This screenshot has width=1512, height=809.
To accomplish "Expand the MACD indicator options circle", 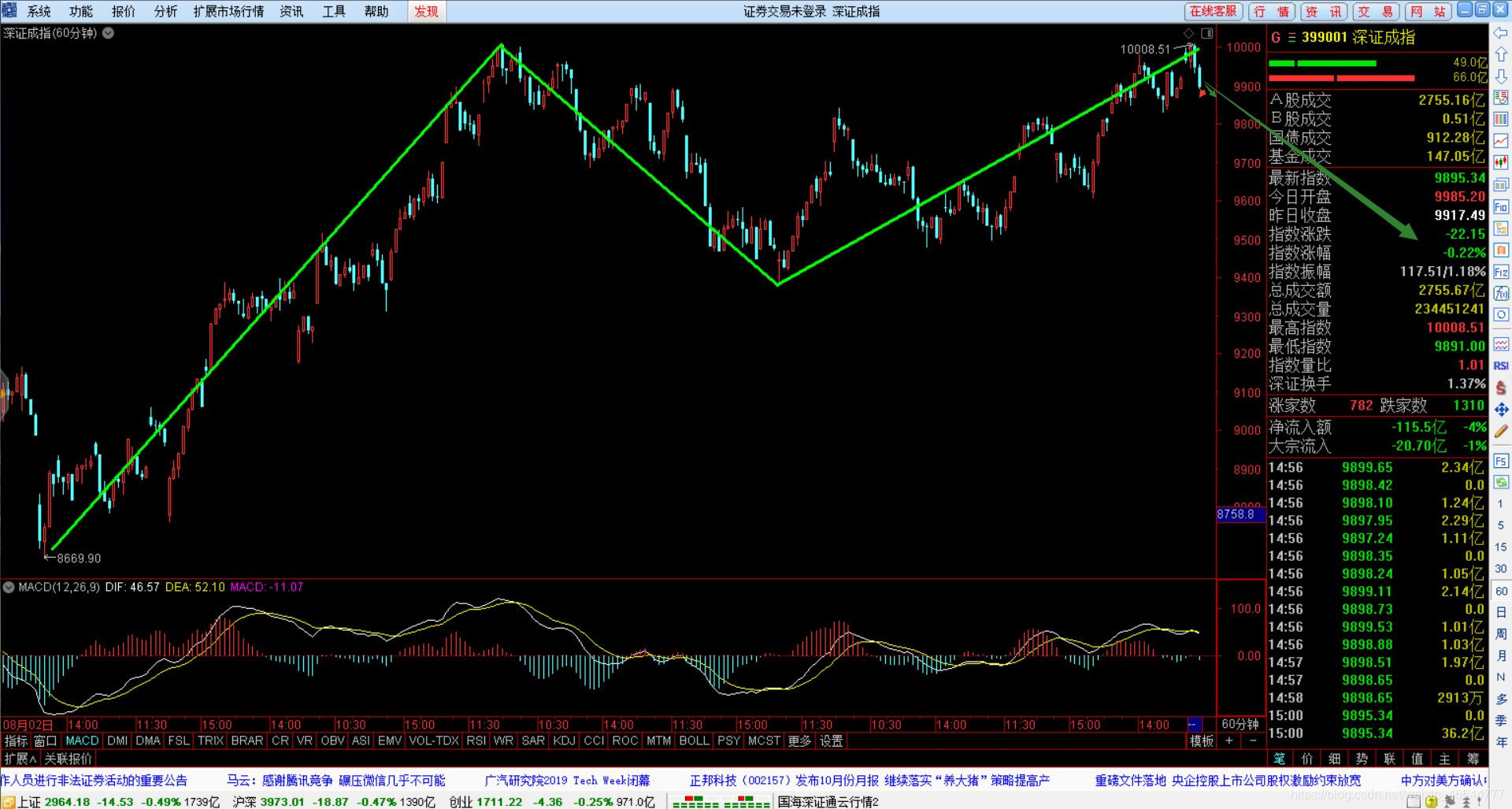I will click(x=9, y=587).
